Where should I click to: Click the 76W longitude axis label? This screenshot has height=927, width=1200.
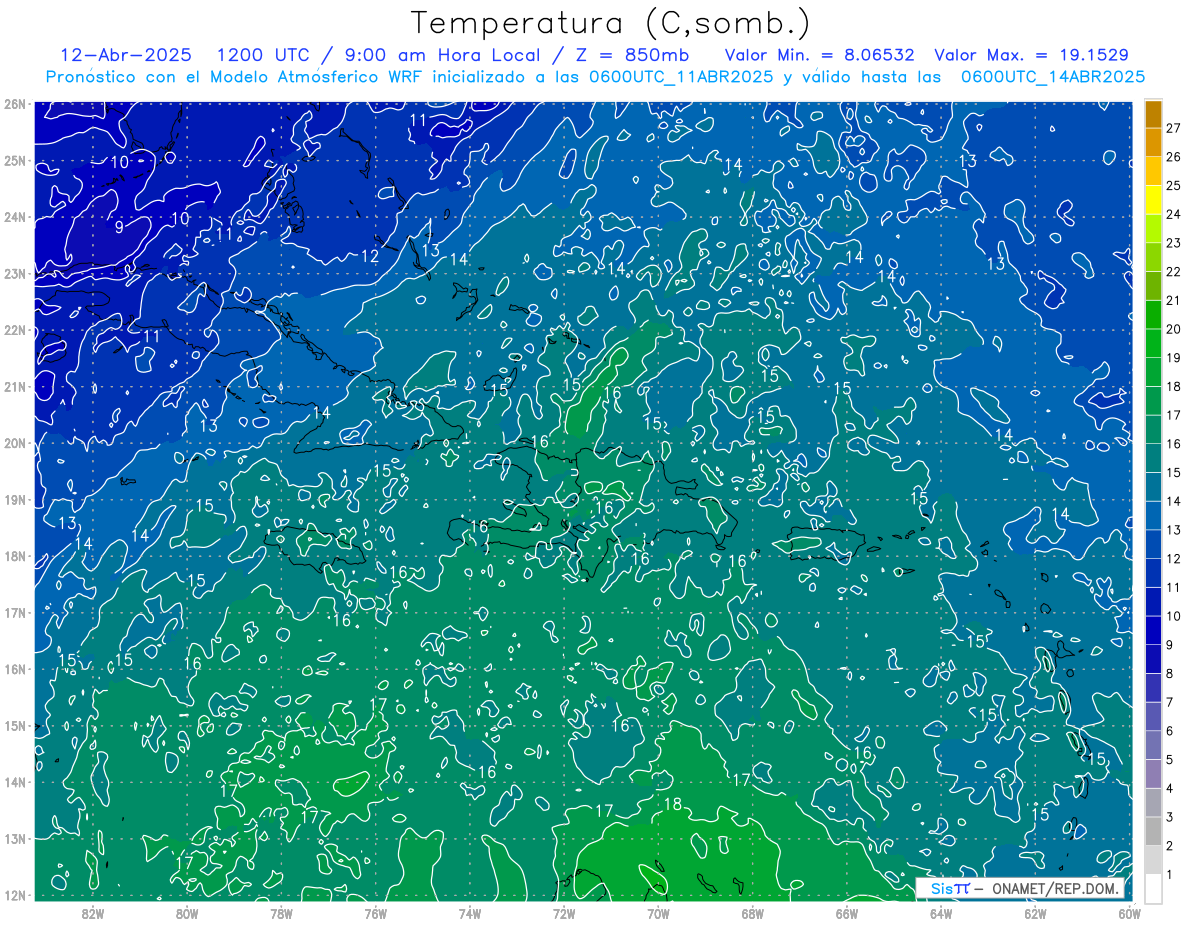pos(375,913)
